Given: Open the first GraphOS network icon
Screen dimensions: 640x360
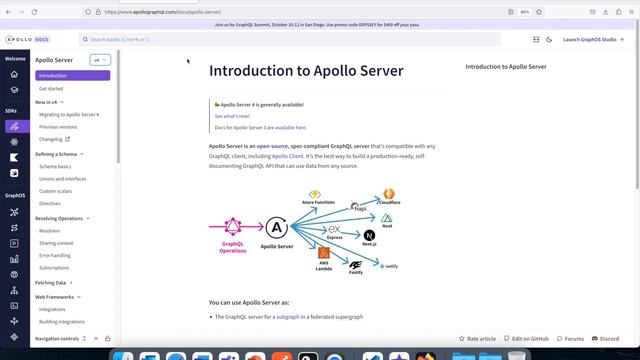Looking at the screenshot, I should [14, 212].
